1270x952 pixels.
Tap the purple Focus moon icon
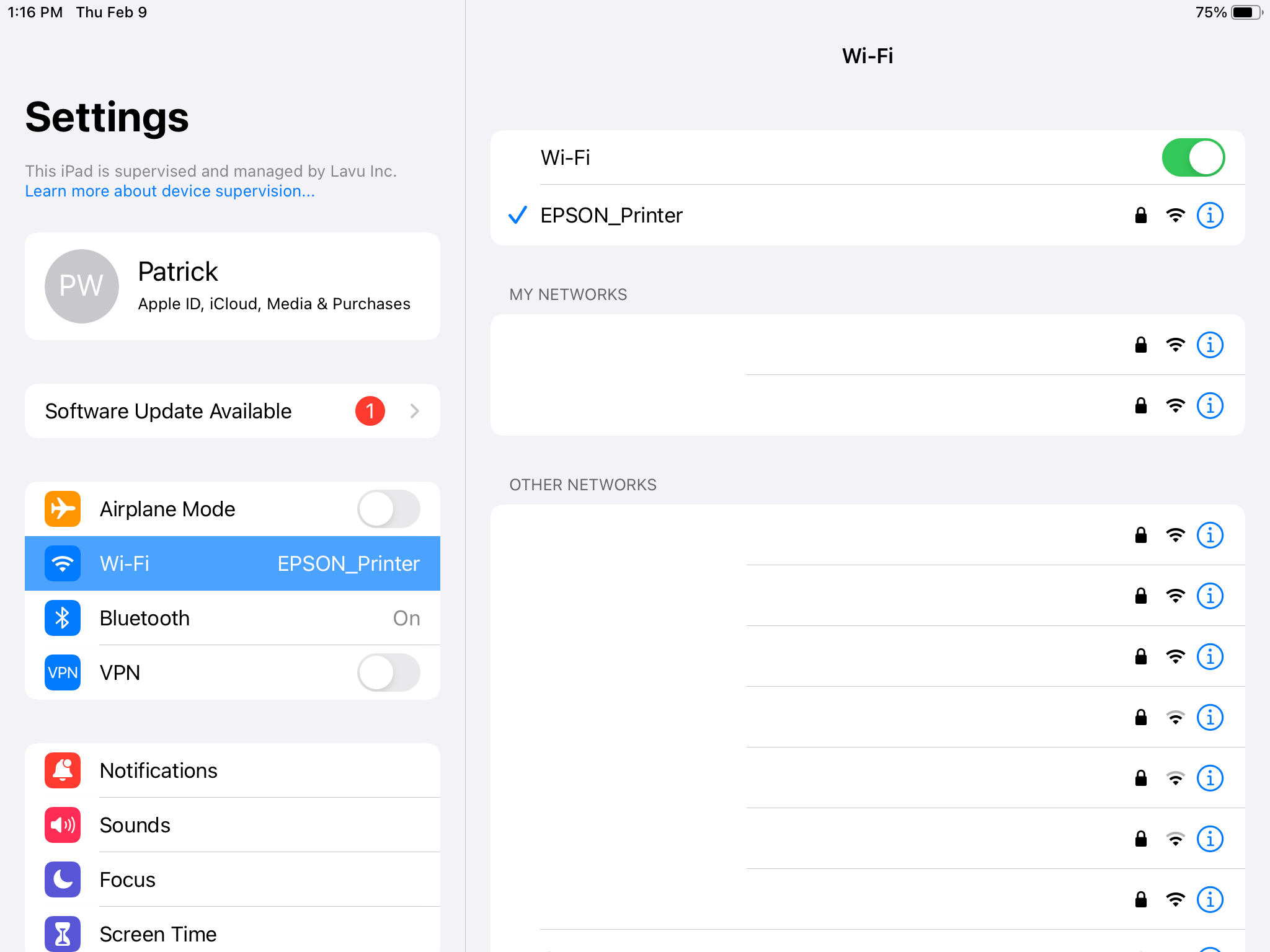coord(63,879)
